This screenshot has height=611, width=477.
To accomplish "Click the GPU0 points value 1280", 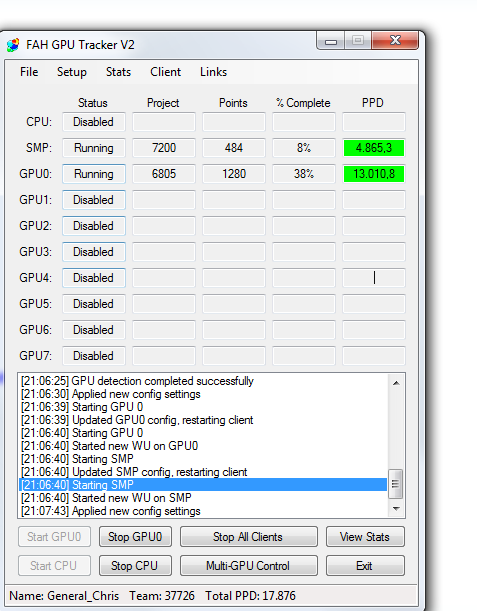I will pos(234,174).
